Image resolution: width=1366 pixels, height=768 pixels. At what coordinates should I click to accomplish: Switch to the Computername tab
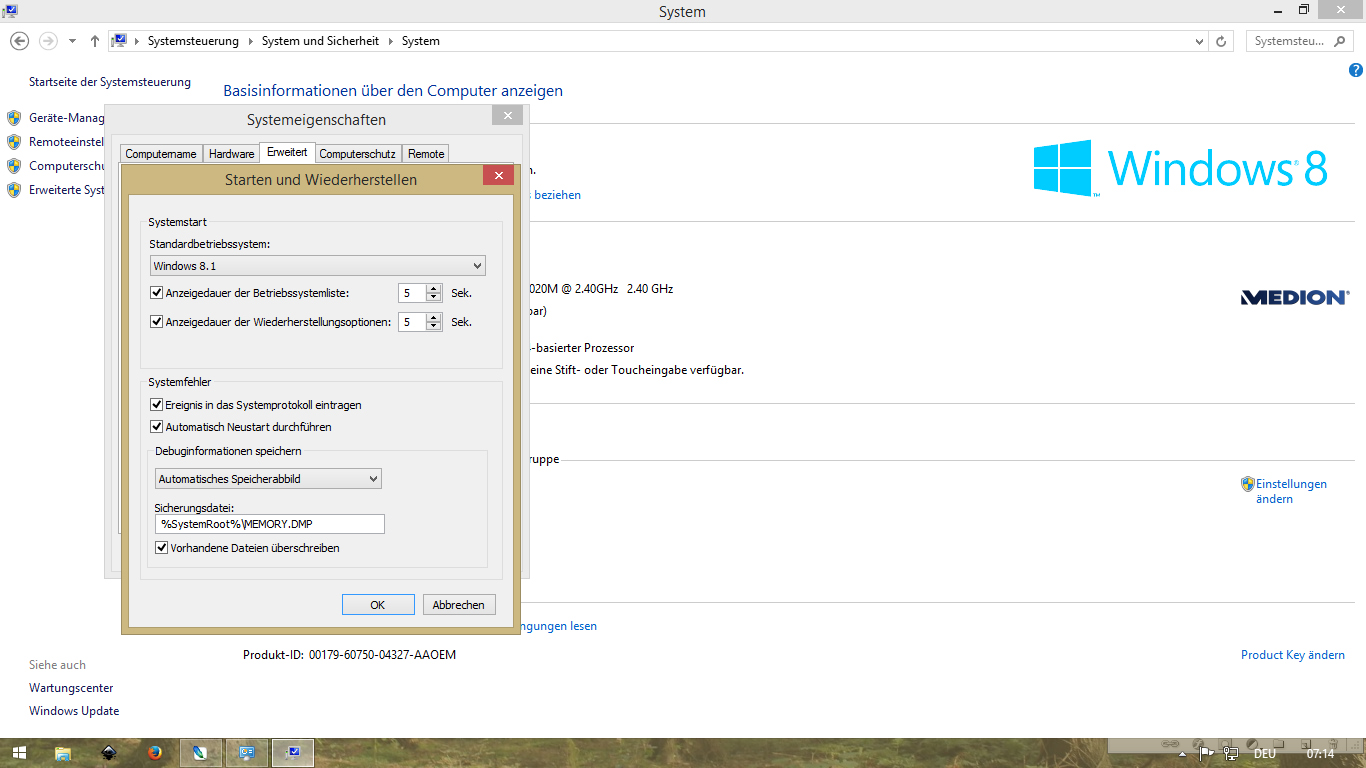(161, 154)
